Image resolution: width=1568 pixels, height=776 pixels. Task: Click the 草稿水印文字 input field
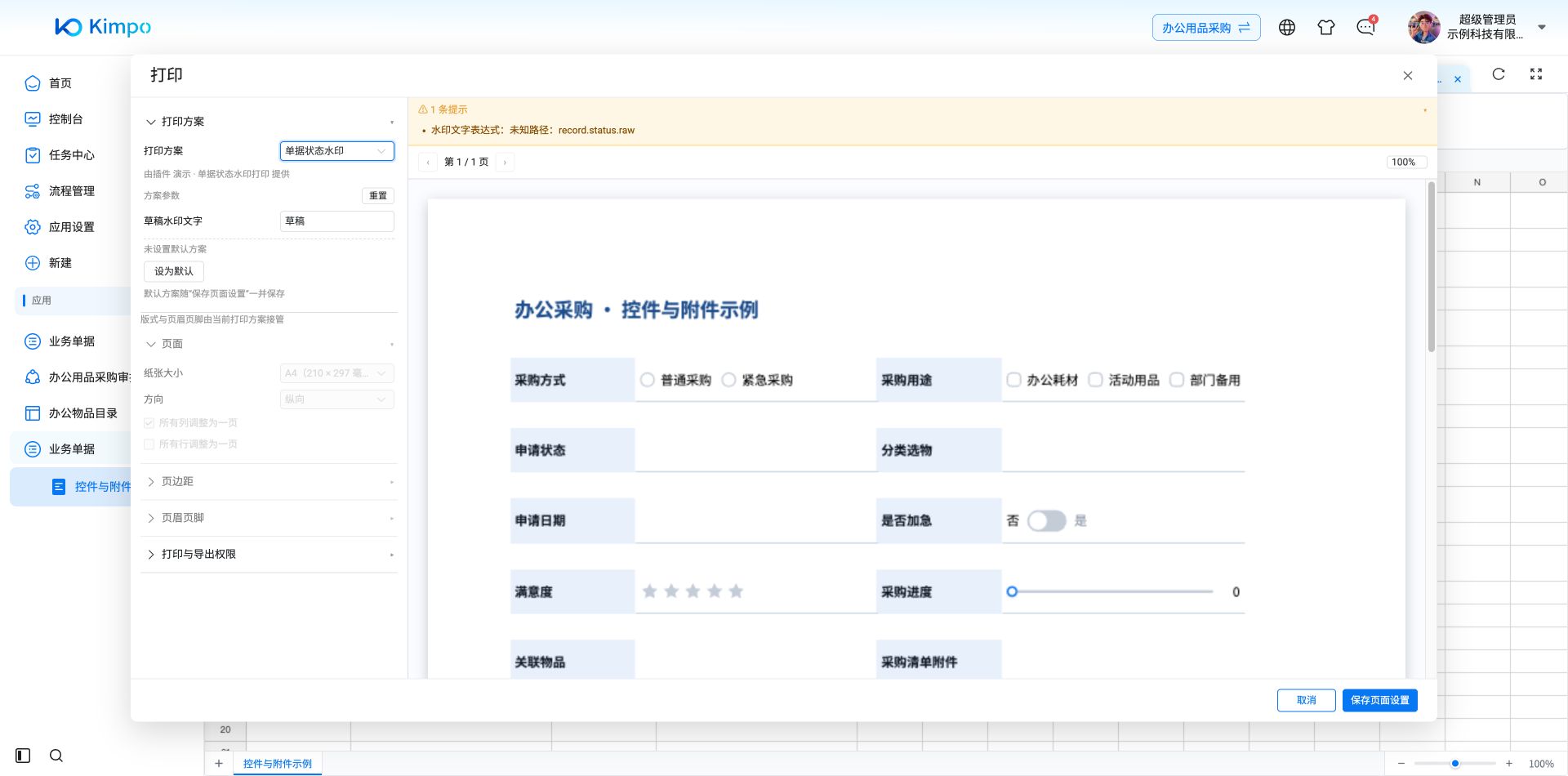(x=337, y=221)
